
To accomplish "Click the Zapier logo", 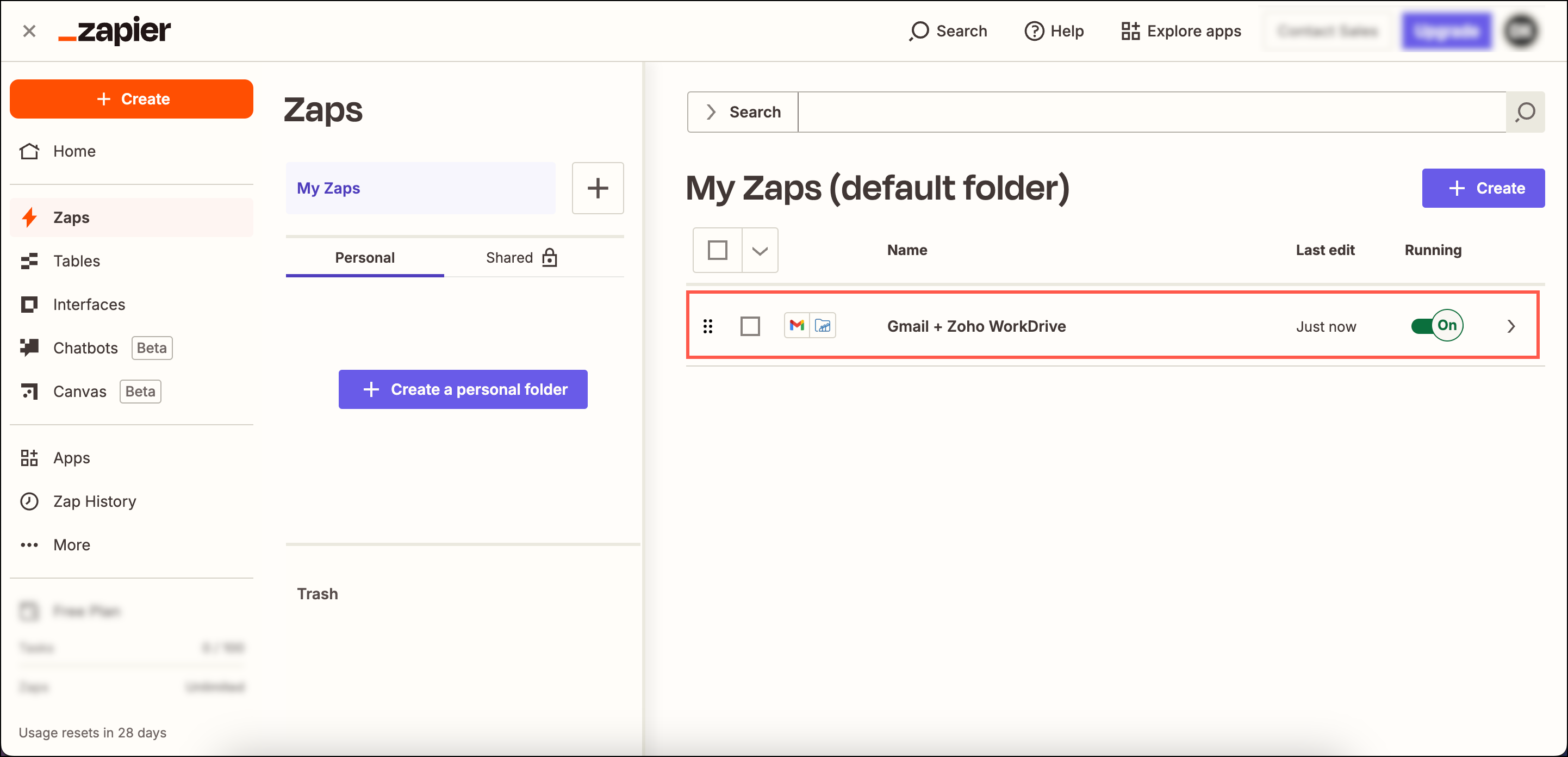I will tap(114, 30).
